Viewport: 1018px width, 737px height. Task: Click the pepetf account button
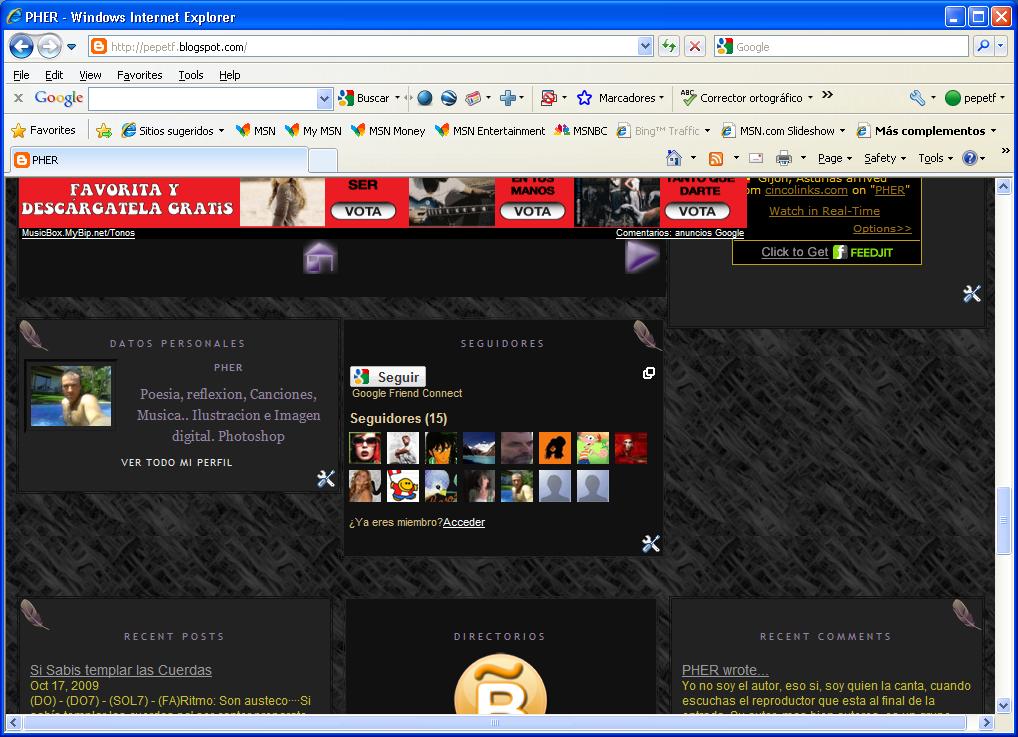click(975, 98)
